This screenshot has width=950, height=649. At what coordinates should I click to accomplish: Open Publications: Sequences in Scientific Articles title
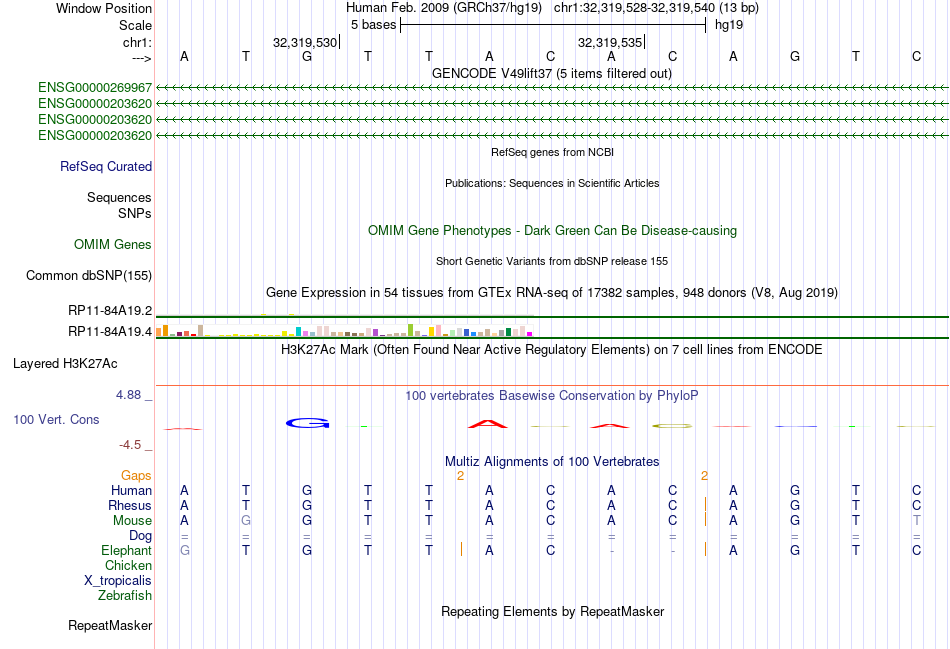(x=552, y=184)
